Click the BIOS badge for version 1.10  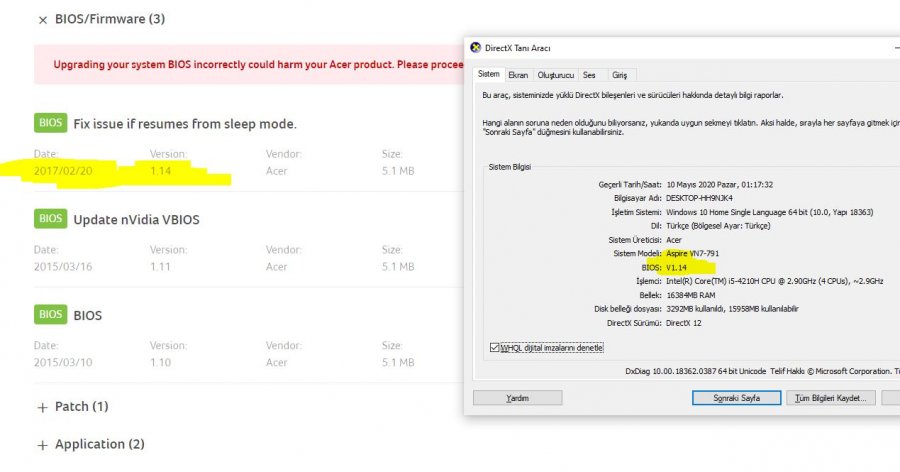pyautogui.click(x=51, y=315)
